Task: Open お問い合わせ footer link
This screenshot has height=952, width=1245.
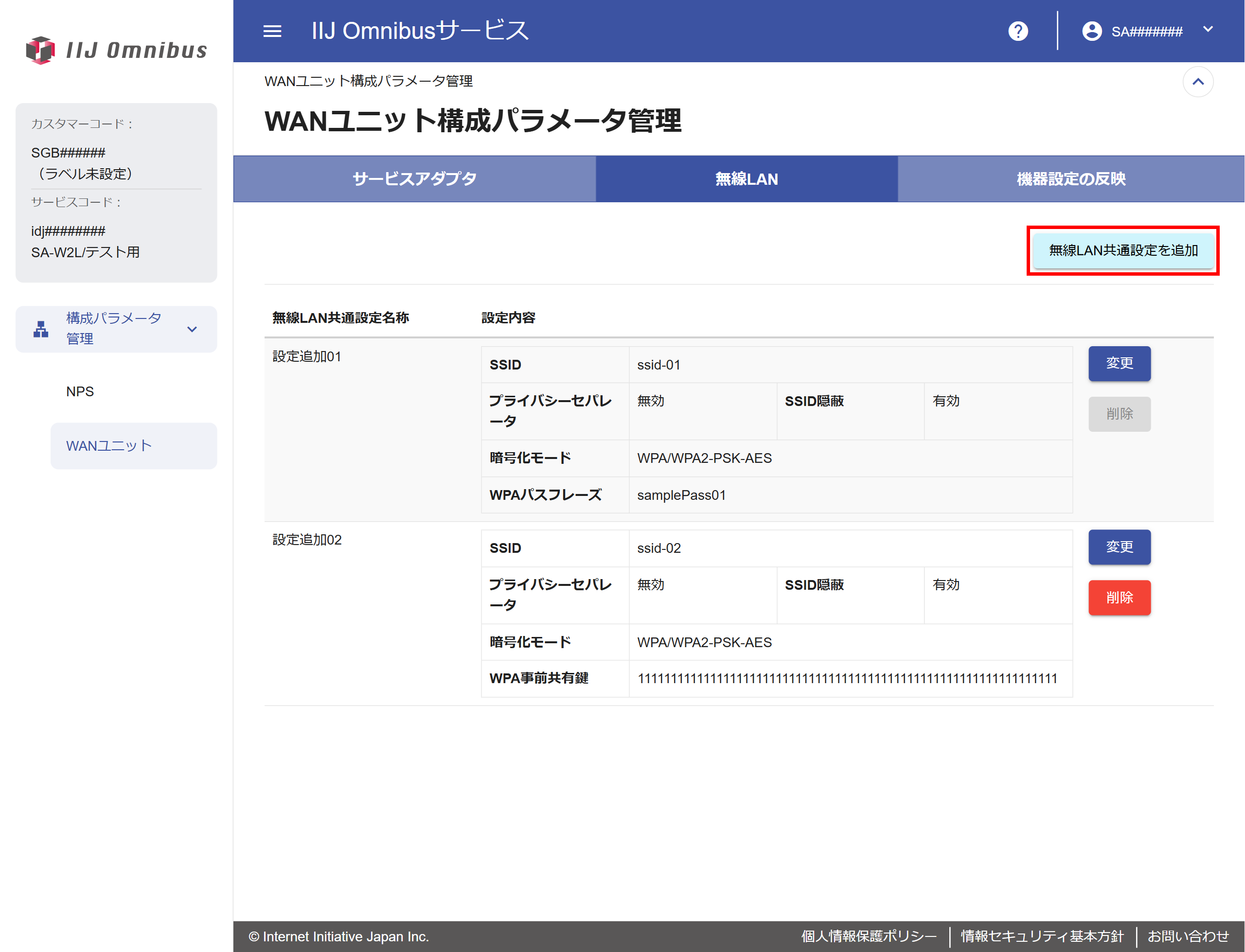Action: [x=1188, y=936]
